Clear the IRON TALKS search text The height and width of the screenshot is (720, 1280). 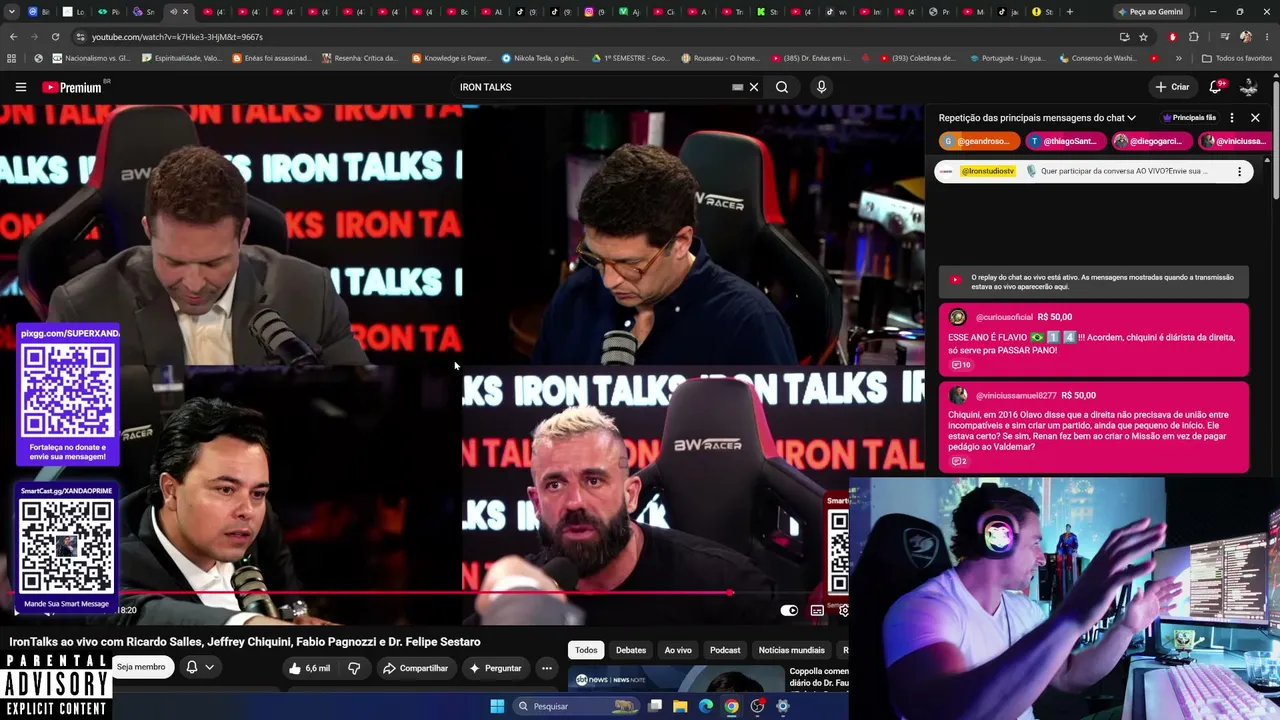tap(754, 87)
